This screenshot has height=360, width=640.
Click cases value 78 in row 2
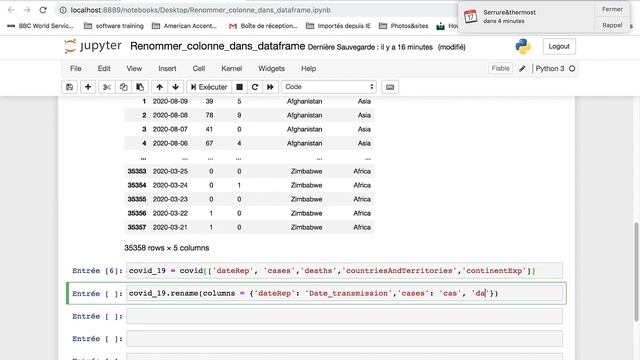(x=209, y=115)
